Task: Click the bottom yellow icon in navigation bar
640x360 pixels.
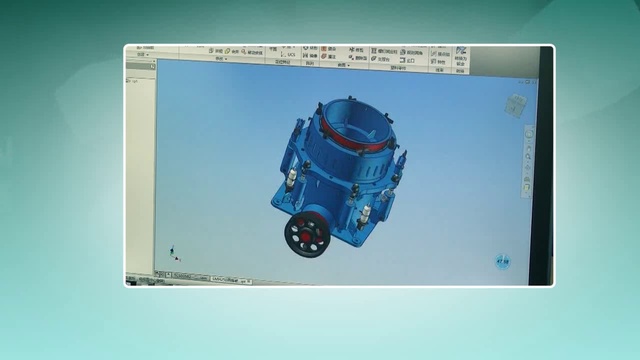Action: (527, 187)
